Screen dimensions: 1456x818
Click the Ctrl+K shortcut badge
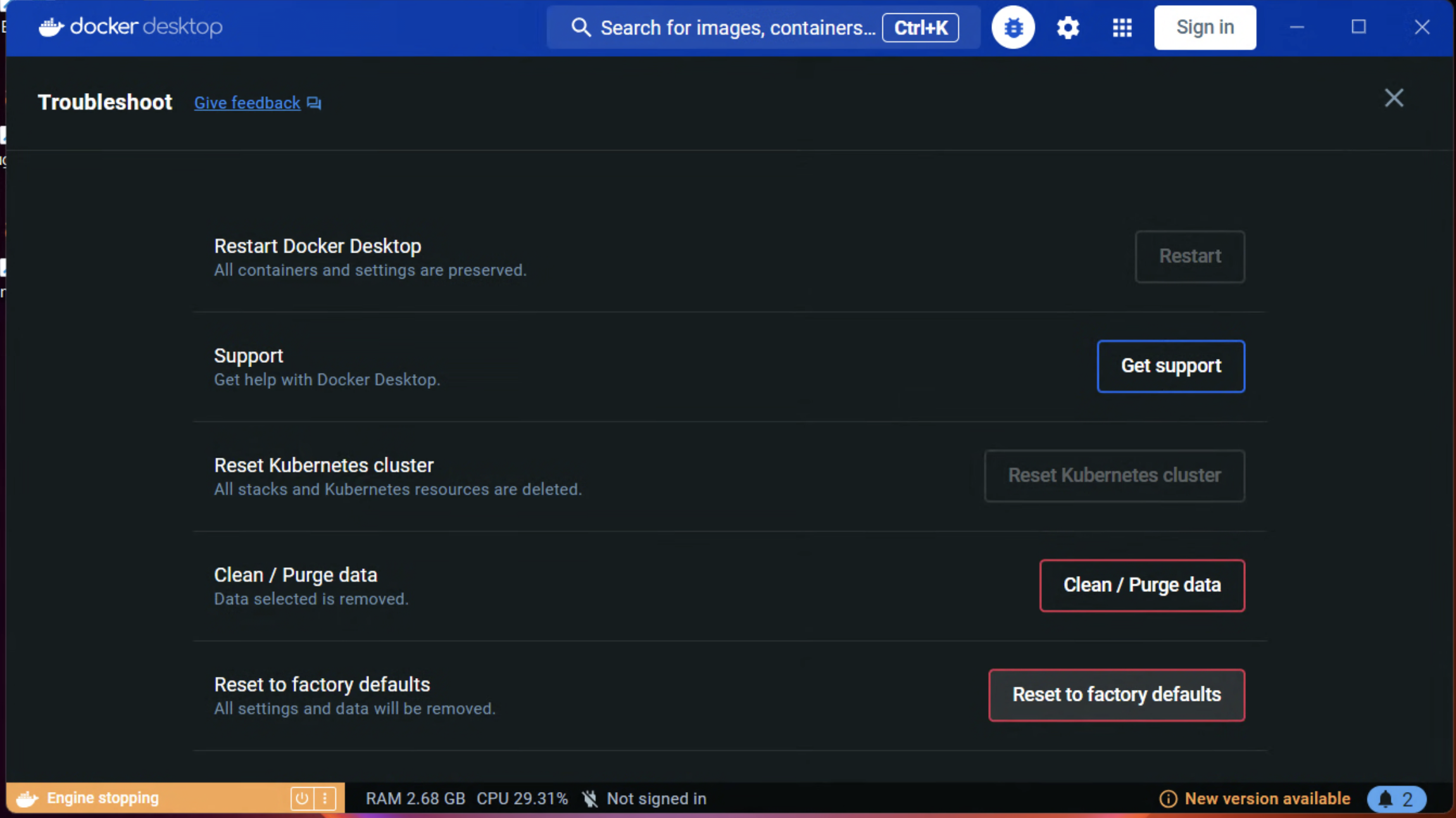tap(920, 27)
